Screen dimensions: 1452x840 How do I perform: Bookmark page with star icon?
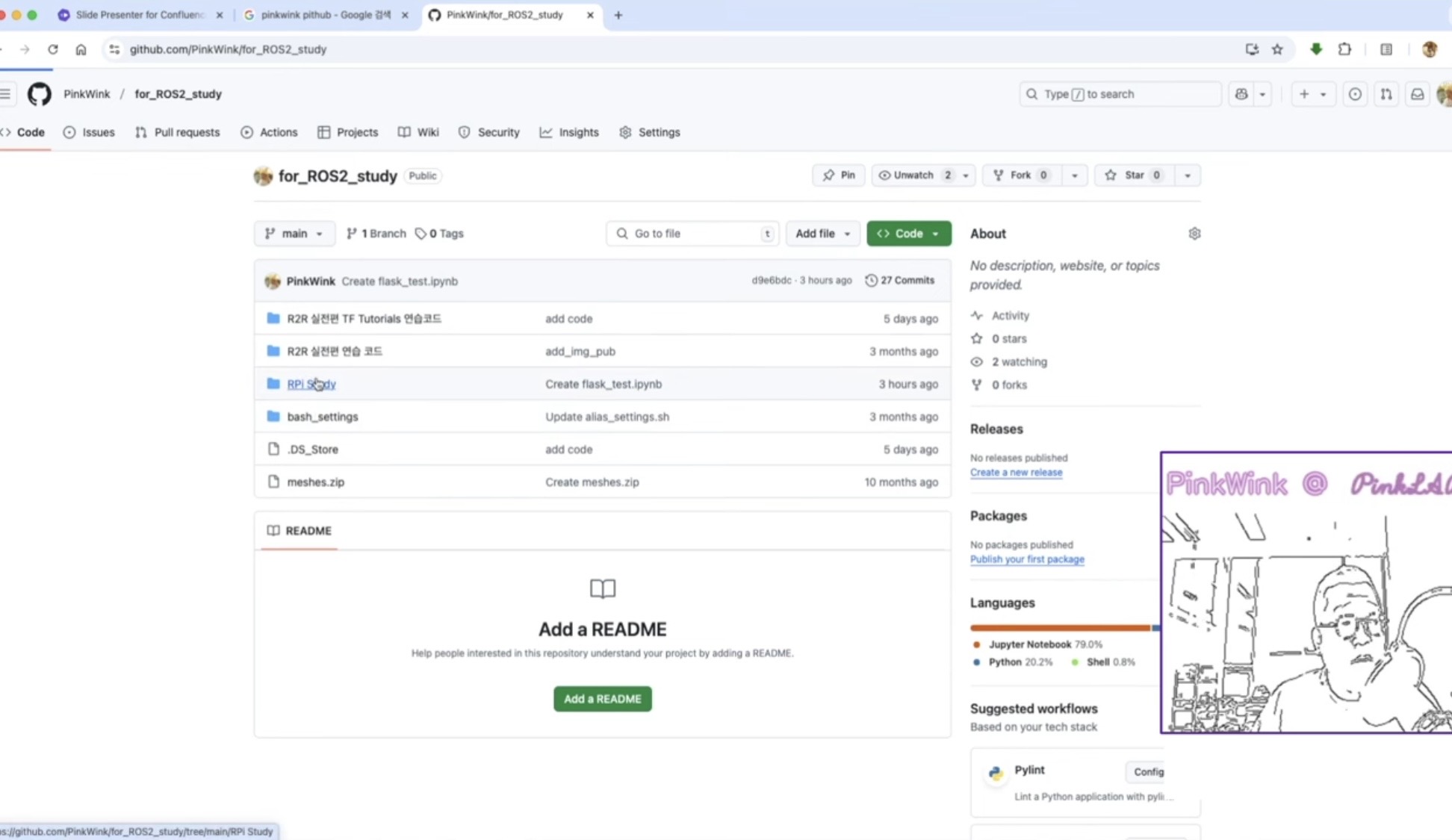pyautogui.click(x=1277, y=49)
